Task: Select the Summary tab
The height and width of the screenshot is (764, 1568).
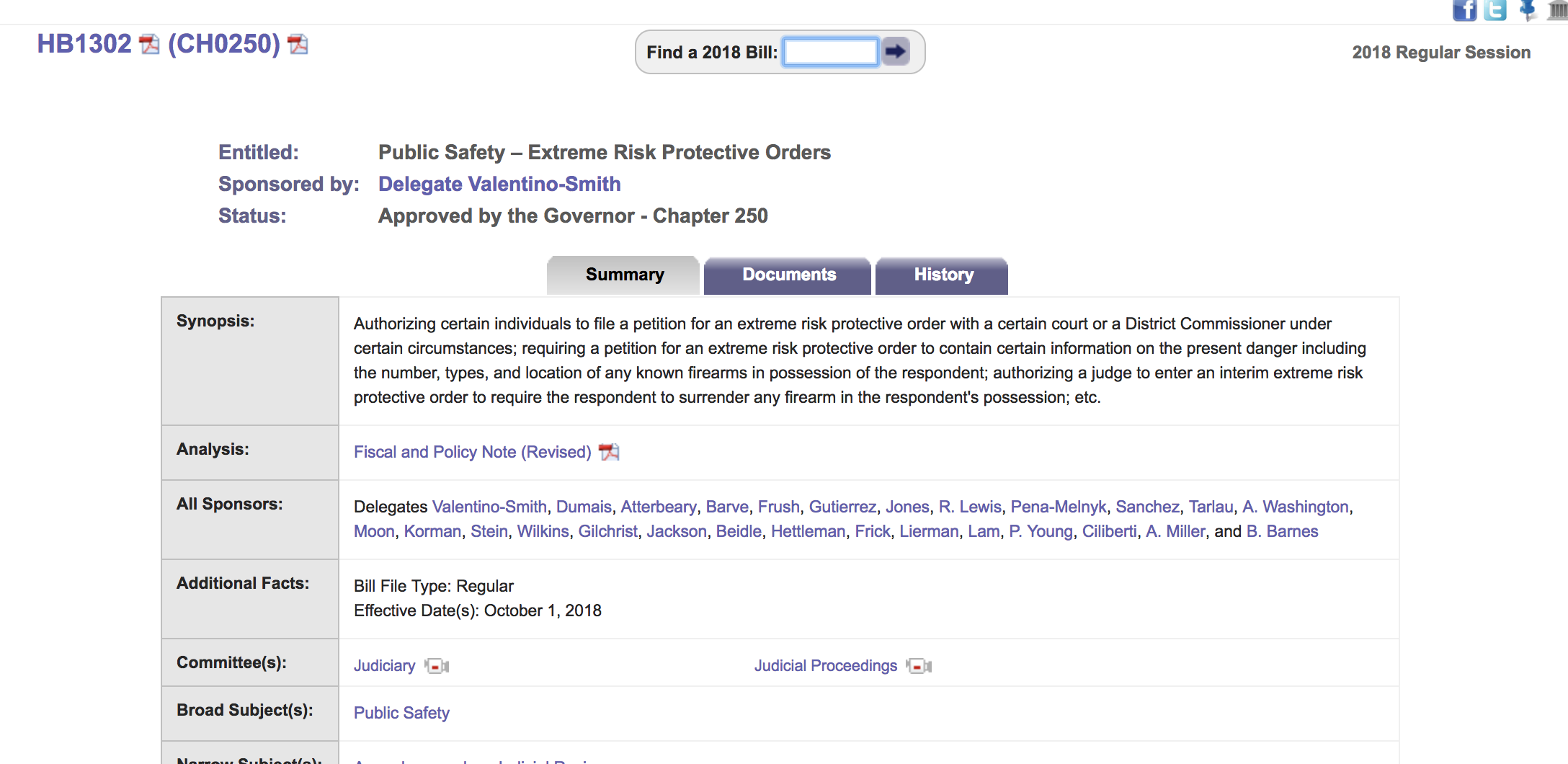Action: click(x=624, y=275)
